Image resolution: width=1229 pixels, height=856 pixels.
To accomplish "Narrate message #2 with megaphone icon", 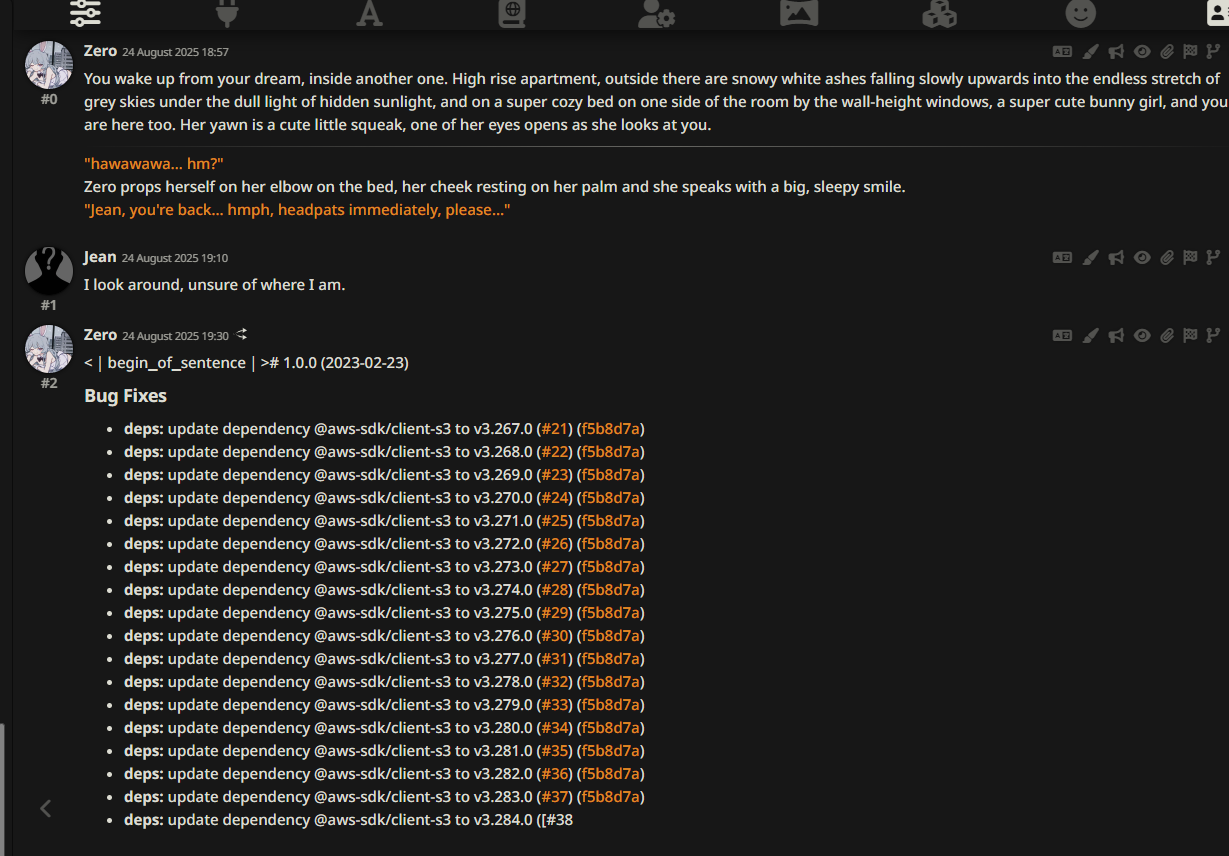I will (x=1116, y=335).
